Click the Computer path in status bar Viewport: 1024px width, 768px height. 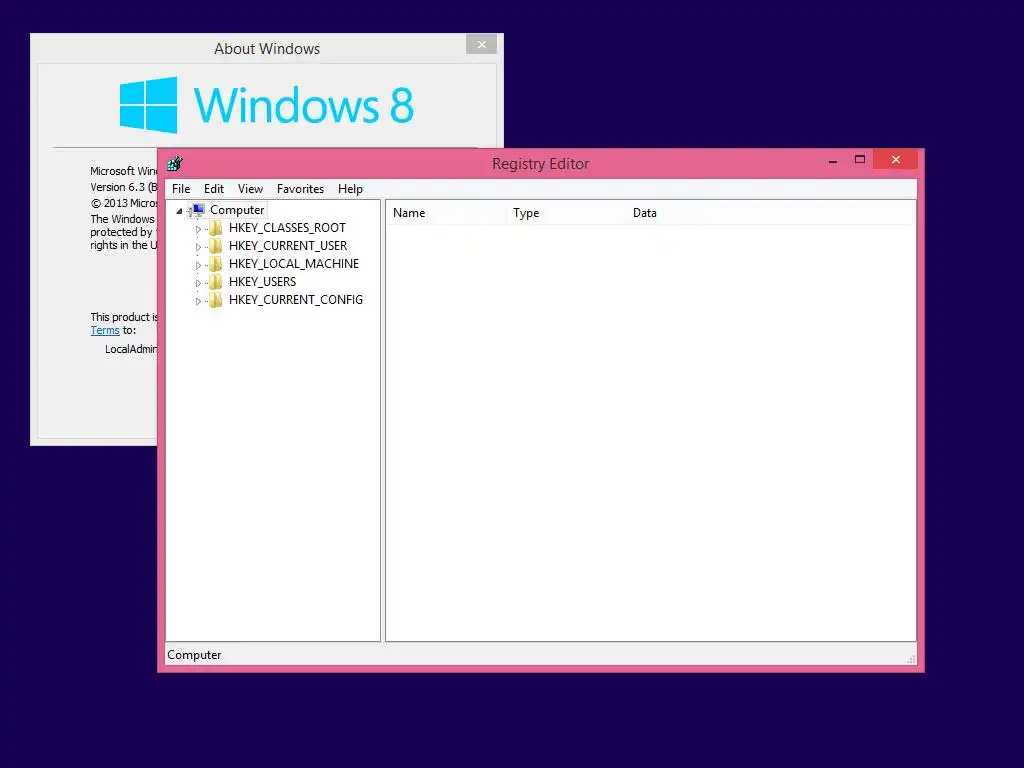194,655
